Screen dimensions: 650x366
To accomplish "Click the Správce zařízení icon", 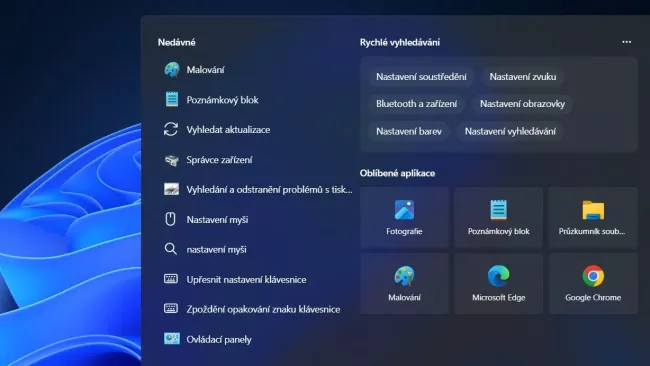I will pyautogui.click(x=171, y=160).
